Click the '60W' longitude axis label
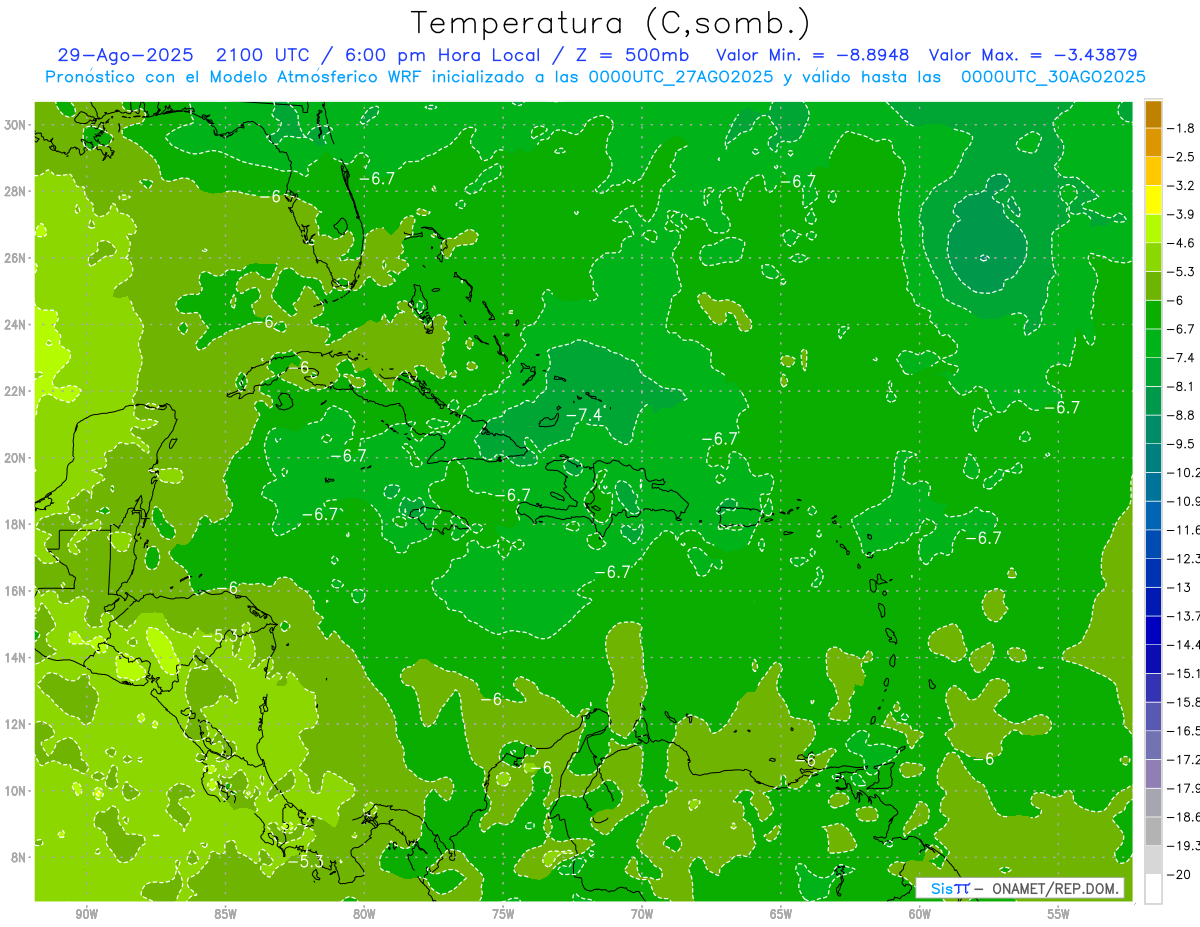Screen dimensions: 1200x927 pos(920,914)
